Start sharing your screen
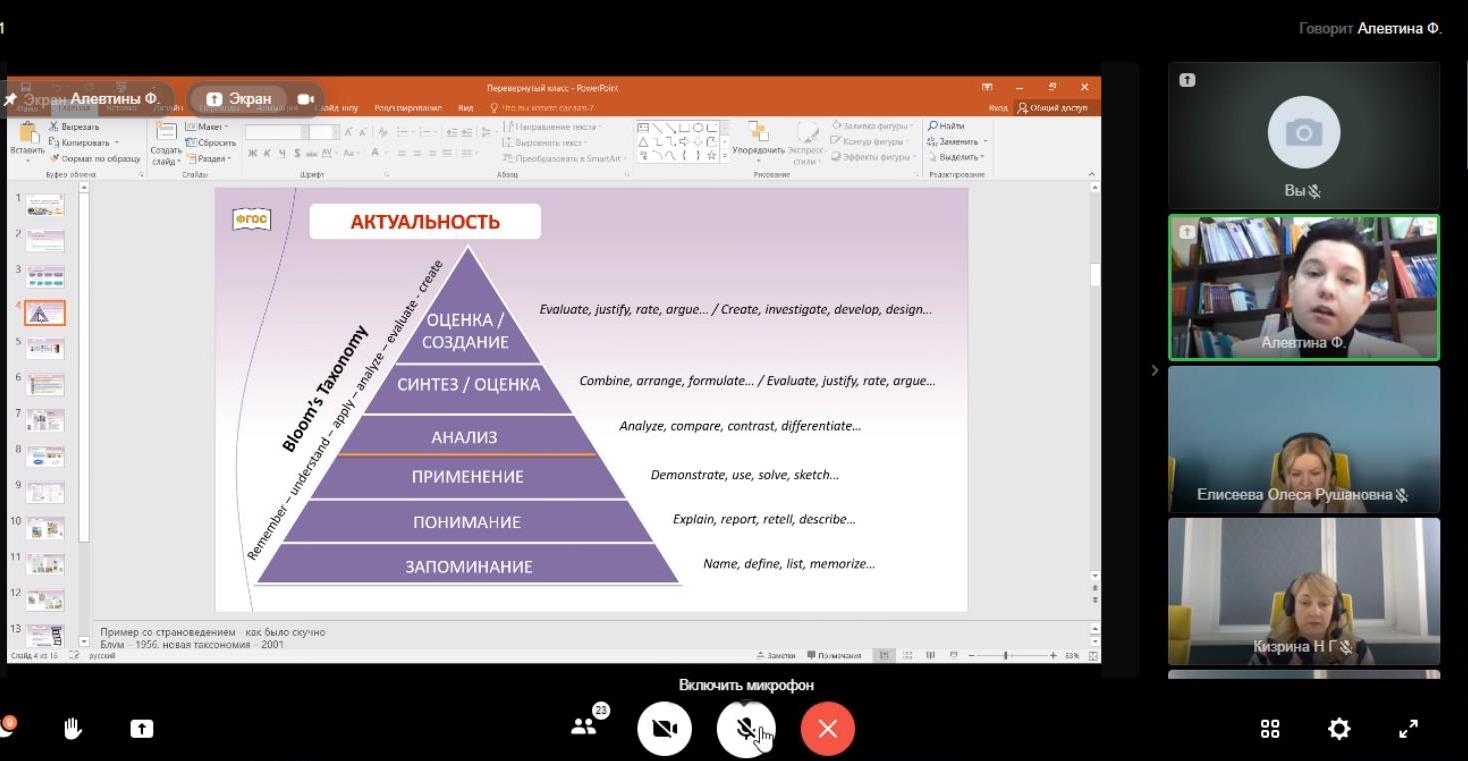Image resolution: width=1468 pixels, height=761 pixels. tap(142, 729)
